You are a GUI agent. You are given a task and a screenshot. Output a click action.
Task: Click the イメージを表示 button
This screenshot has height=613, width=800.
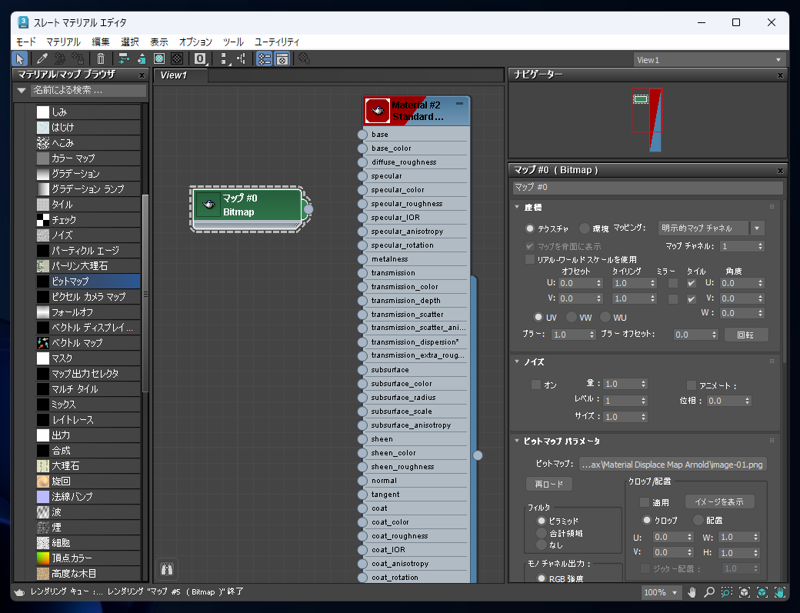click(719, 502)
